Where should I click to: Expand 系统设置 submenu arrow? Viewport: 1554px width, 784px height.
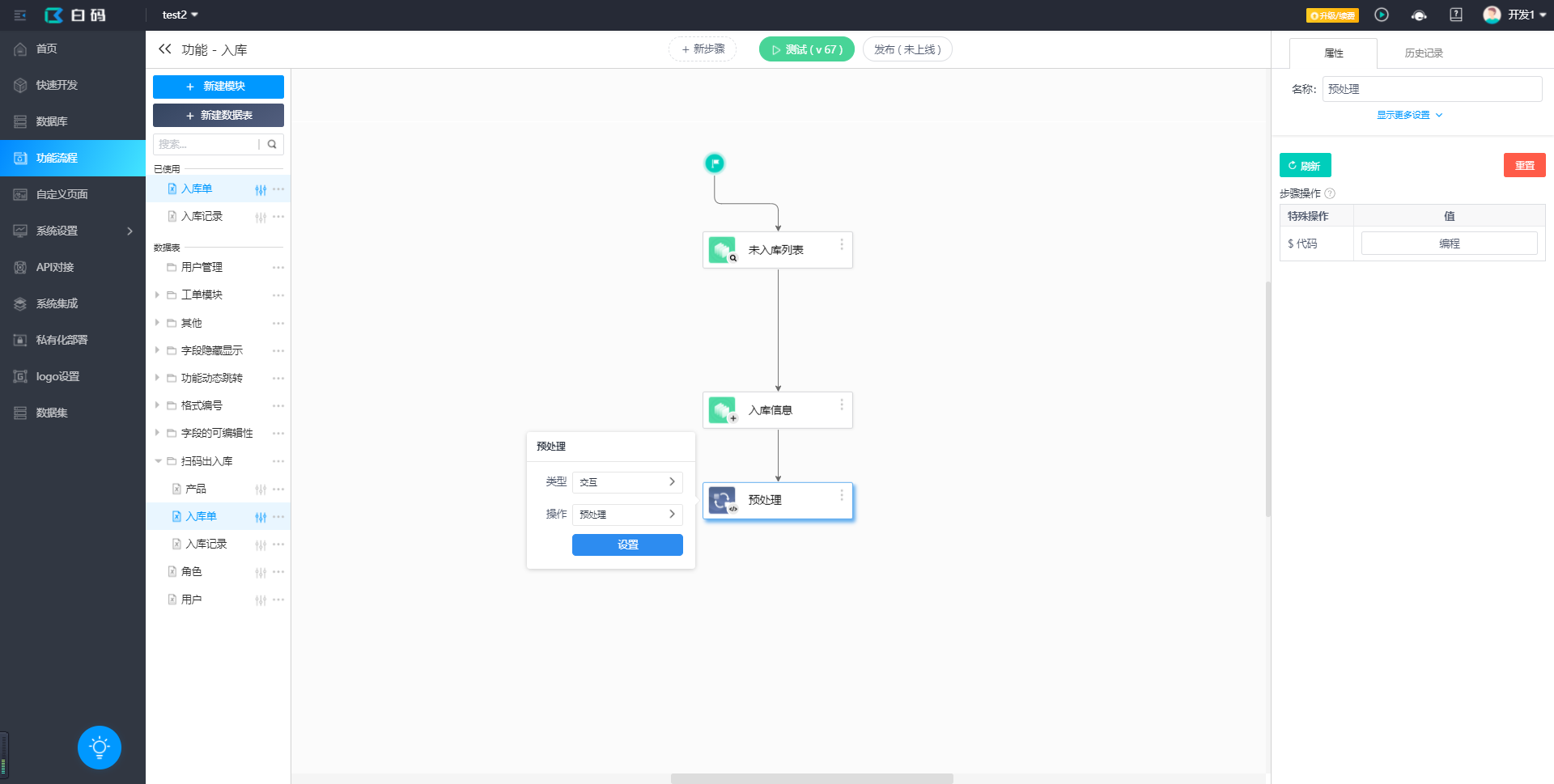pos(129,231)
